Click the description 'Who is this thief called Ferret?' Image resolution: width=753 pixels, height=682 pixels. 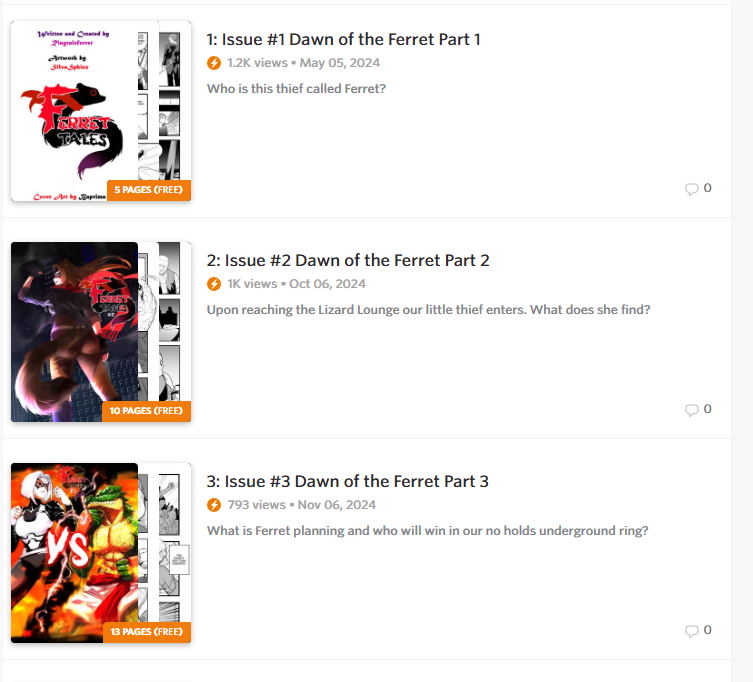(296, 89)
